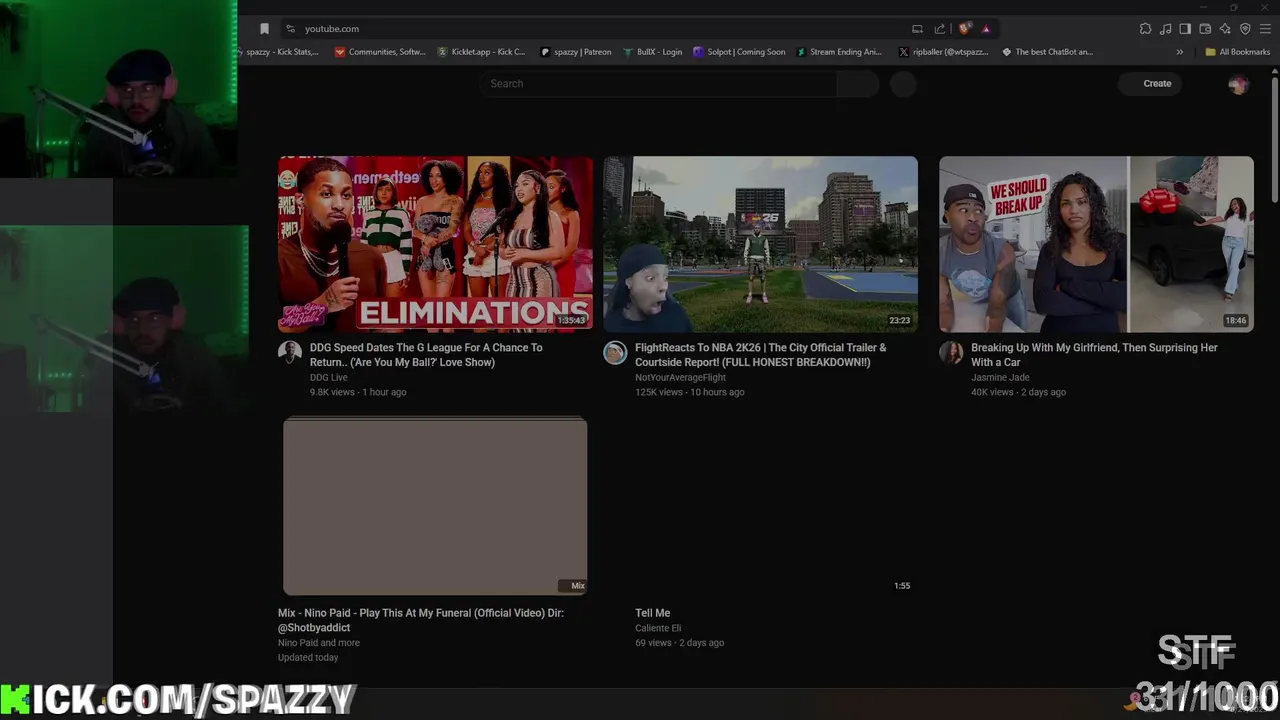Open the 'spazzy | Patreon' bookmark

tap(576, 52)
